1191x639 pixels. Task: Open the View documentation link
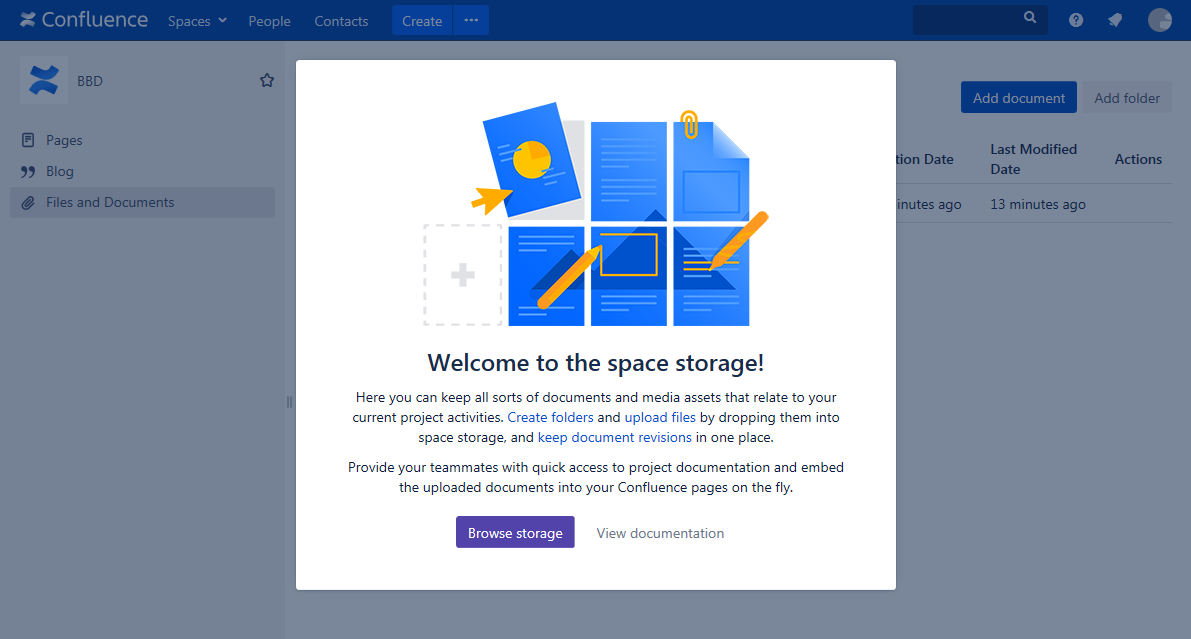coord(660,533)
